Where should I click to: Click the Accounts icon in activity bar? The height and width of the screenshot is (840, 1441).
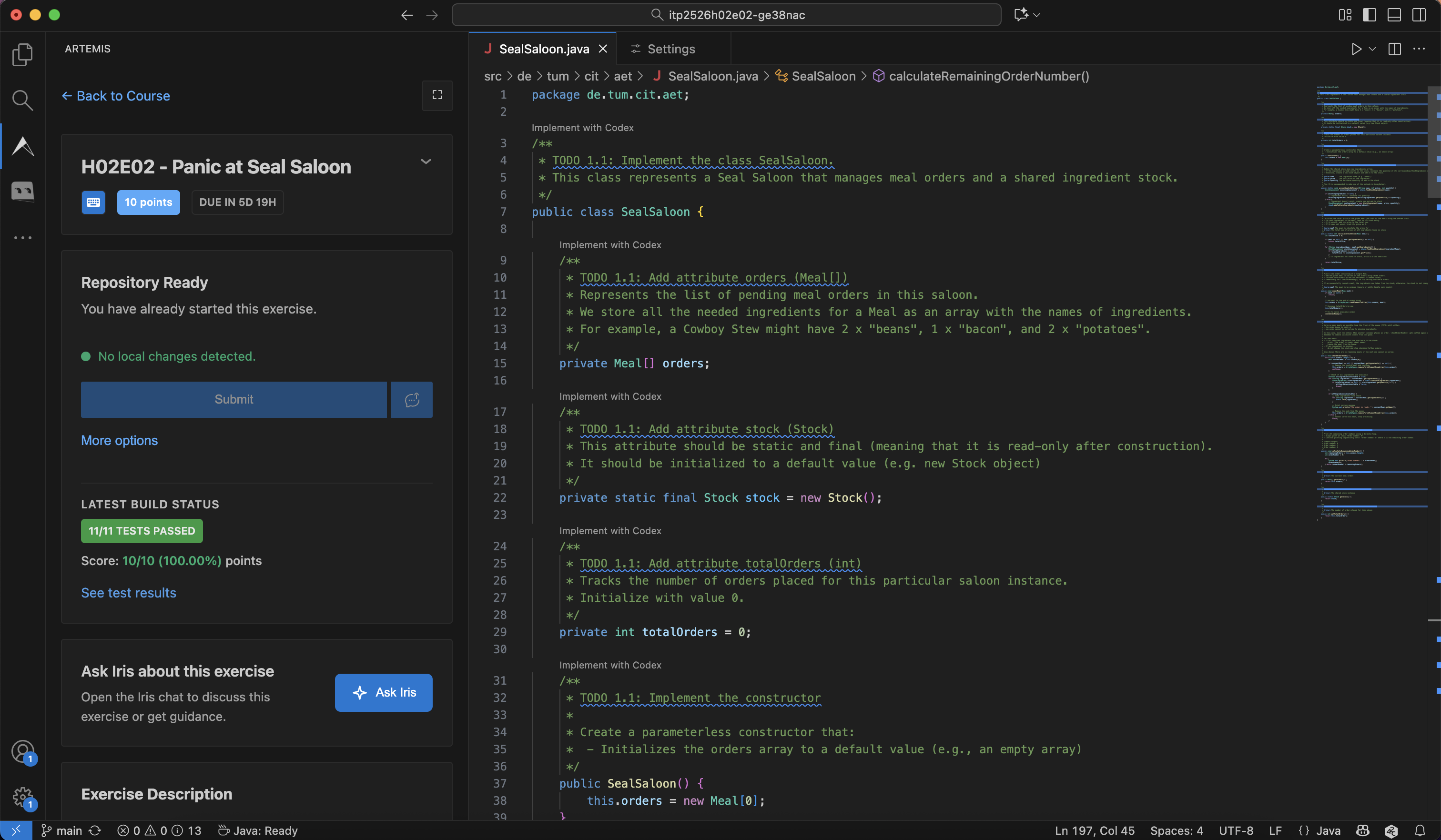coord(22,751)
